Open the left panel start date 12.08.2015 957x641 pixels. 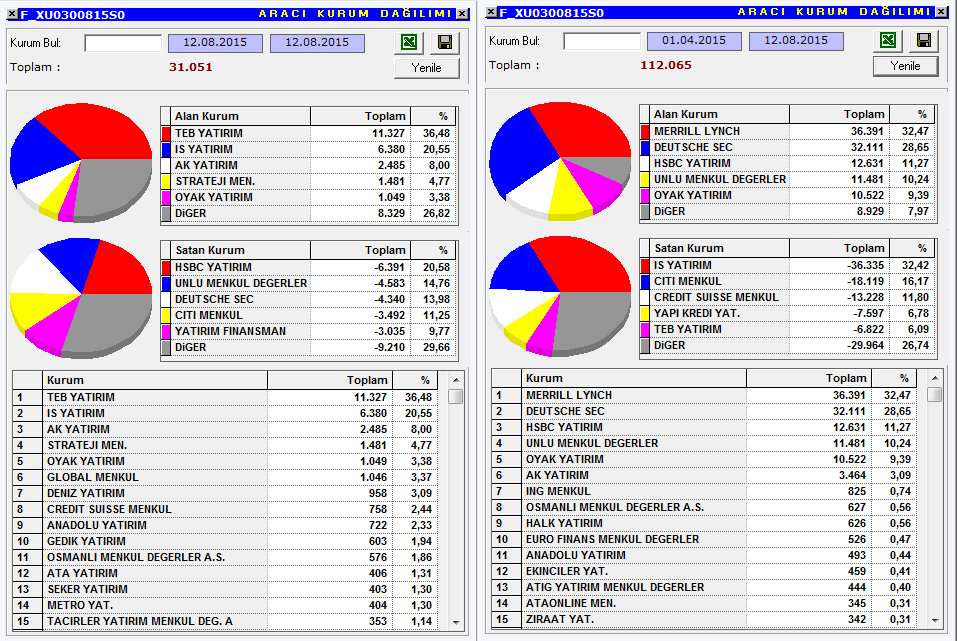[215, 43]
